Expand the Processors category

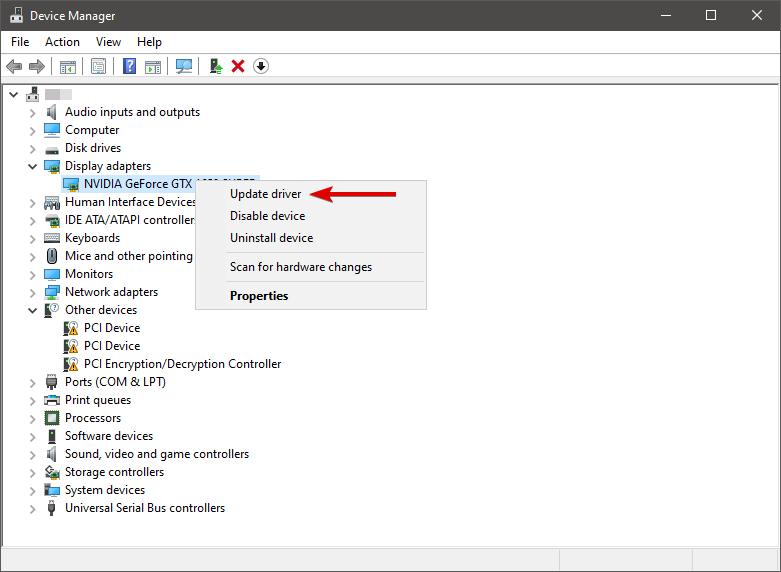pyautogui.click(x=33, y=419)
